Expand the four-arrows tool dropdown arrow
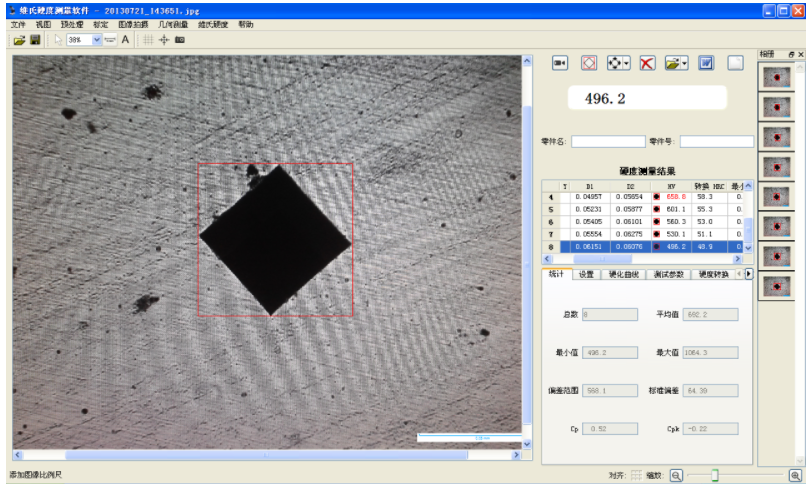 click(627, 63)
